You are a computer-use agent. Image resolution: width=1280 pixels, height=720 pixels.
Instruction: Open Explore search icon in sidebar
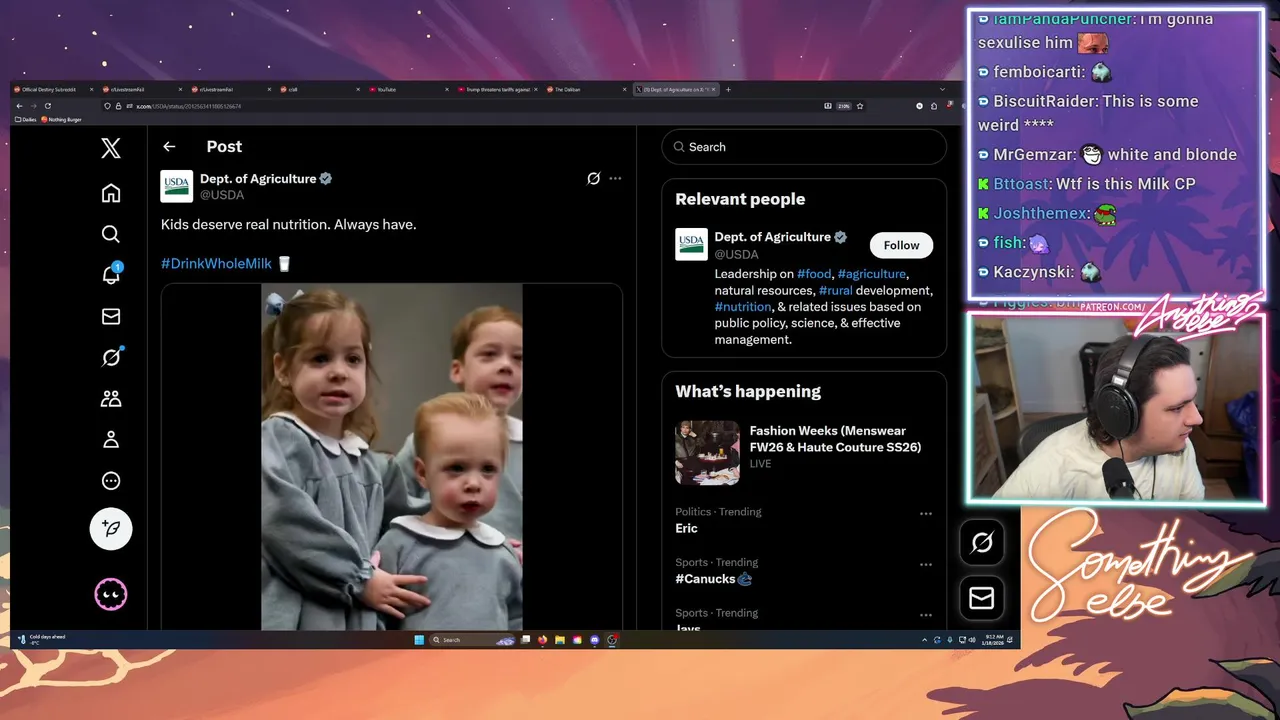click(111, 234)
